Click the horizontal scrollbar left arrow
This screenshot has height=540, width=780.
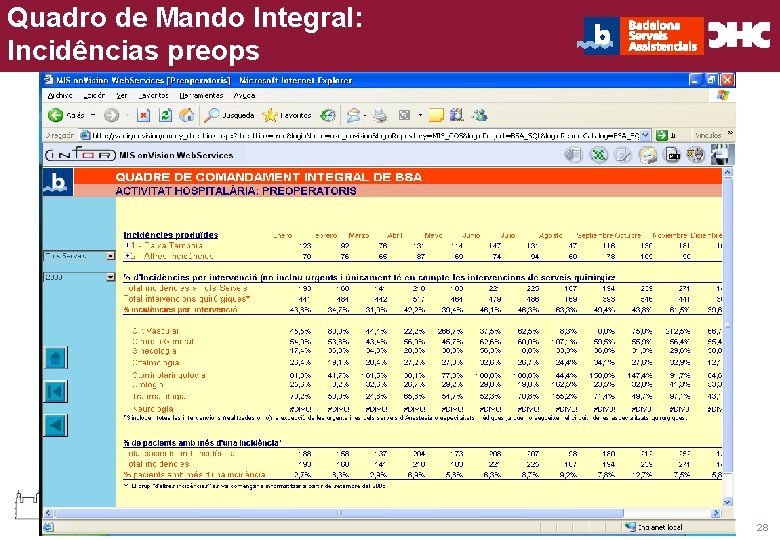coord(48,513)
